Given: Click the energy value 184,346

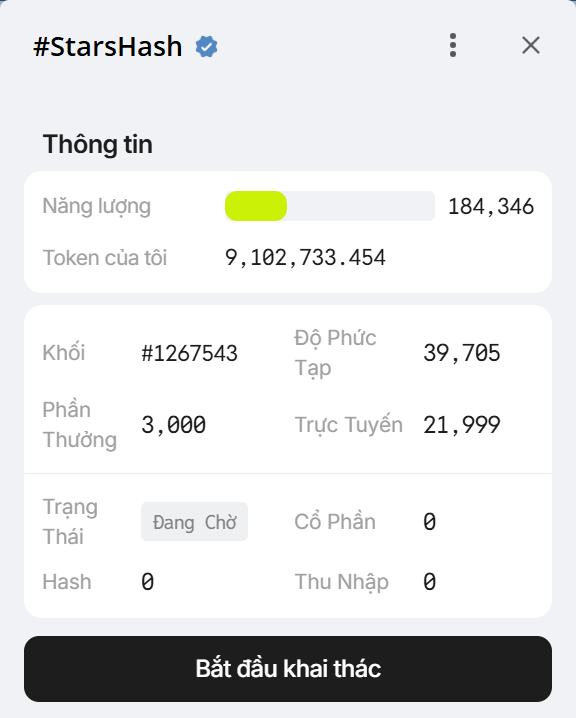Looking at the screenshot, I should click(x=490, y=207).
